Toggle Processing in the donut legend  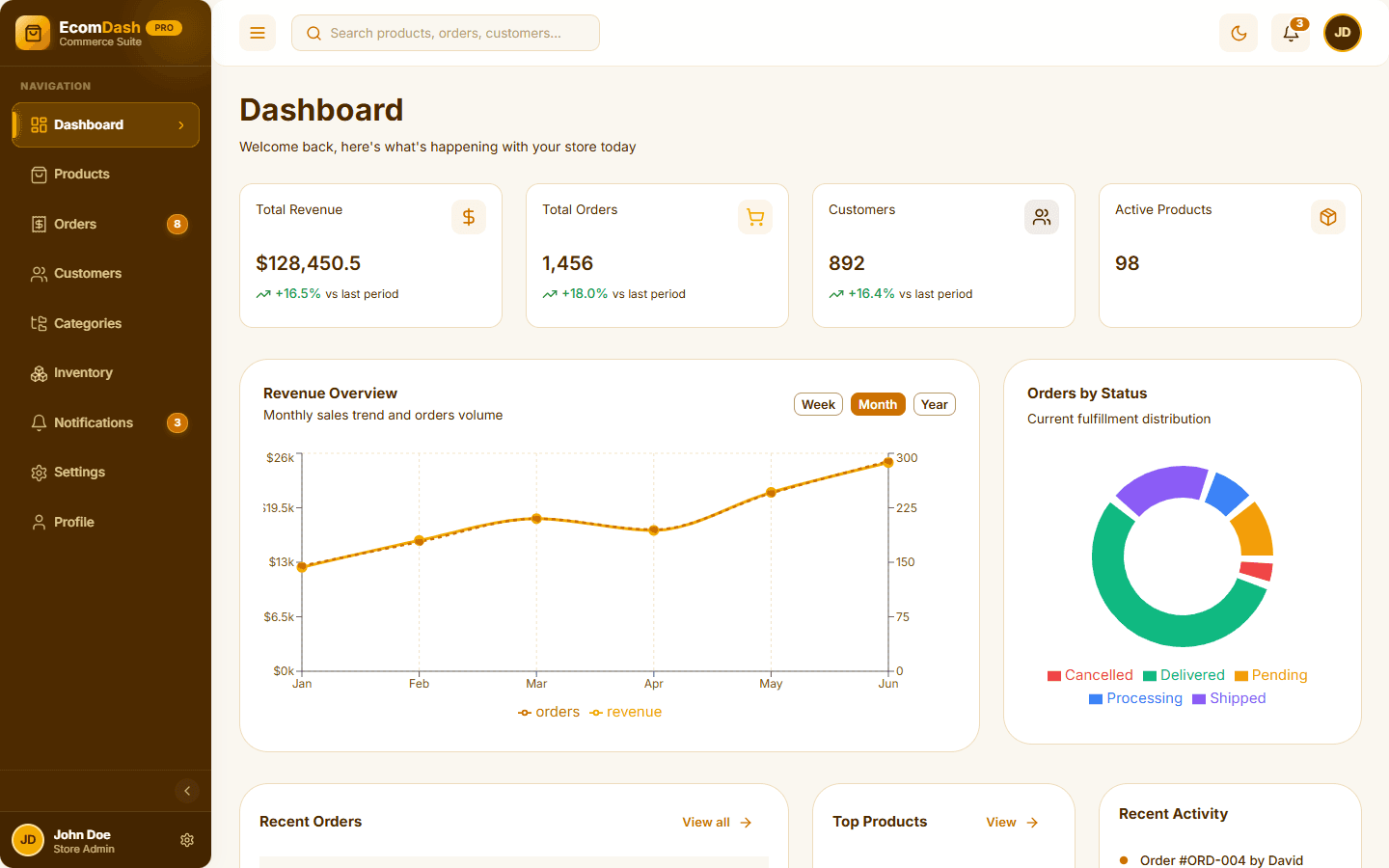tap(1135, 698)
